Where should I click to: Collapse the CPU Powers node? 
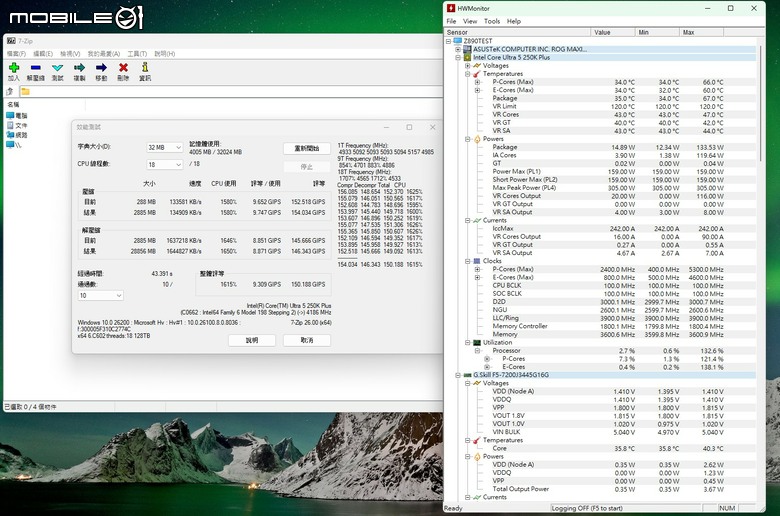point(468,139)
